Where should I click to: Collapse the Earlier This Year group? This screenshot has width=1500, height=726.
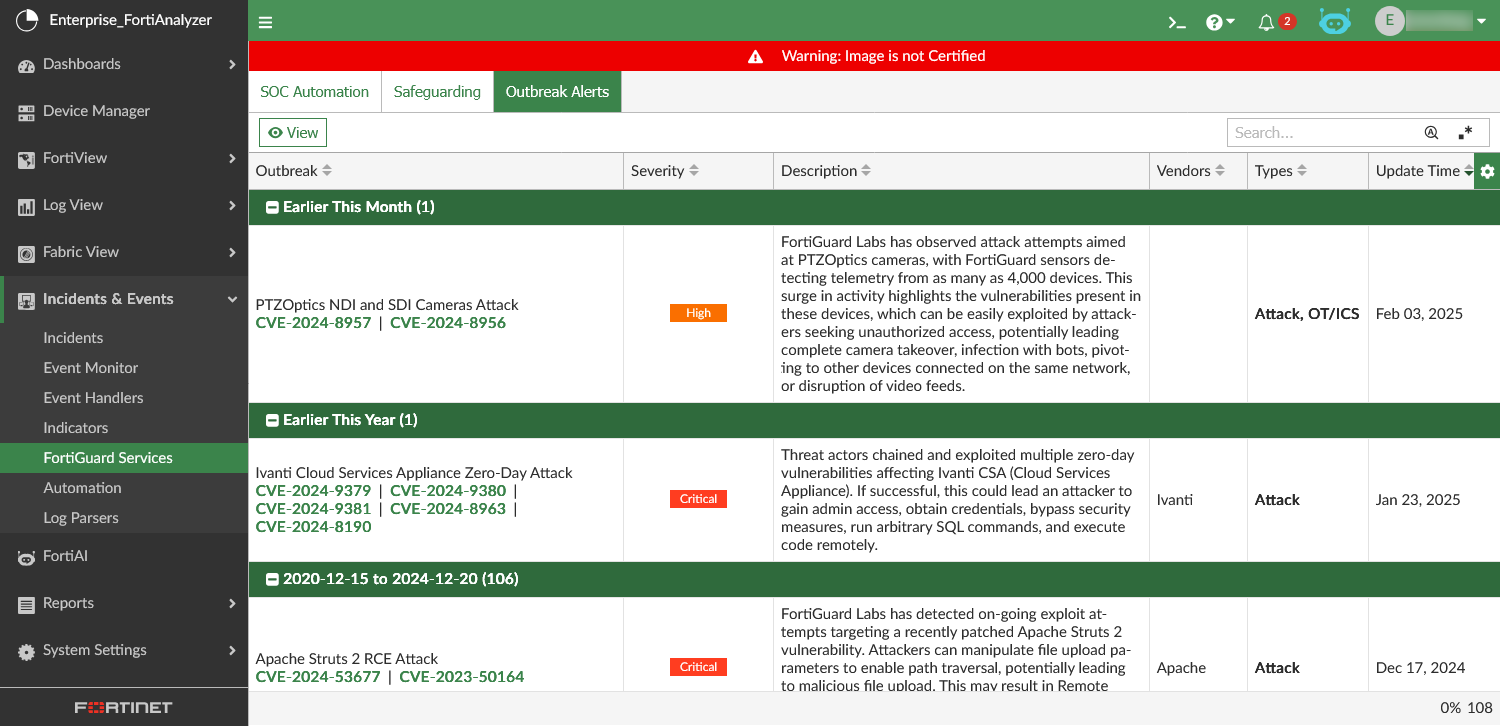pyautogui.click(x=272, y=420)
